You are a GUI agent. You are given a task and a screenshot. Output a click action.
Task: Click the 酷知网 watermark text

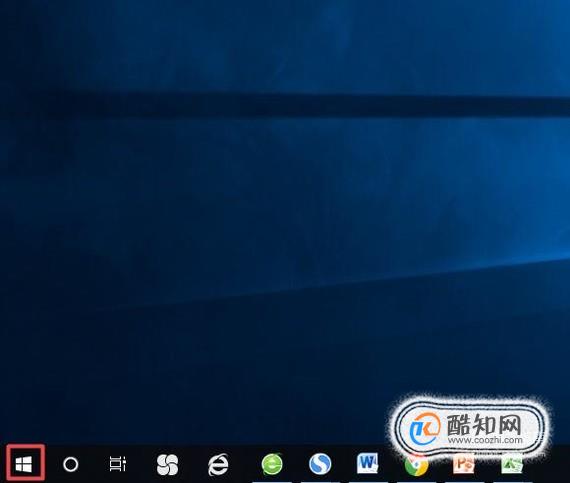pyautogui.click(x=484, y=424)
